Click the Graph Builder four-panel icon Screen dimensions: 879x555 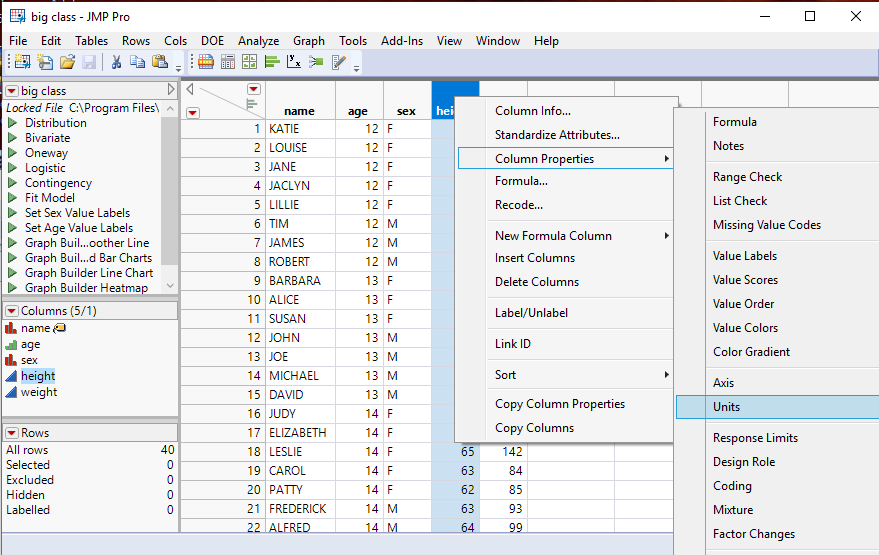click(249, 62)
